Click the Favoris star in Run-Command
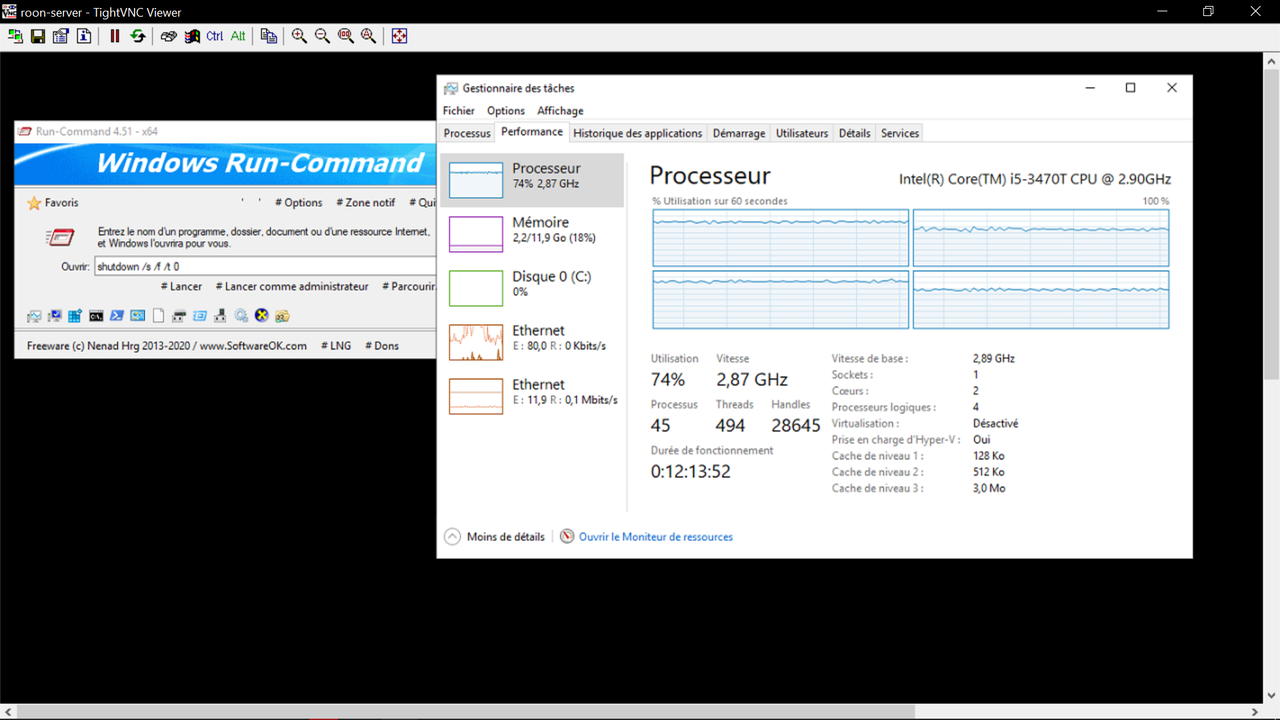1280x720 pixels. click(34, 203)
